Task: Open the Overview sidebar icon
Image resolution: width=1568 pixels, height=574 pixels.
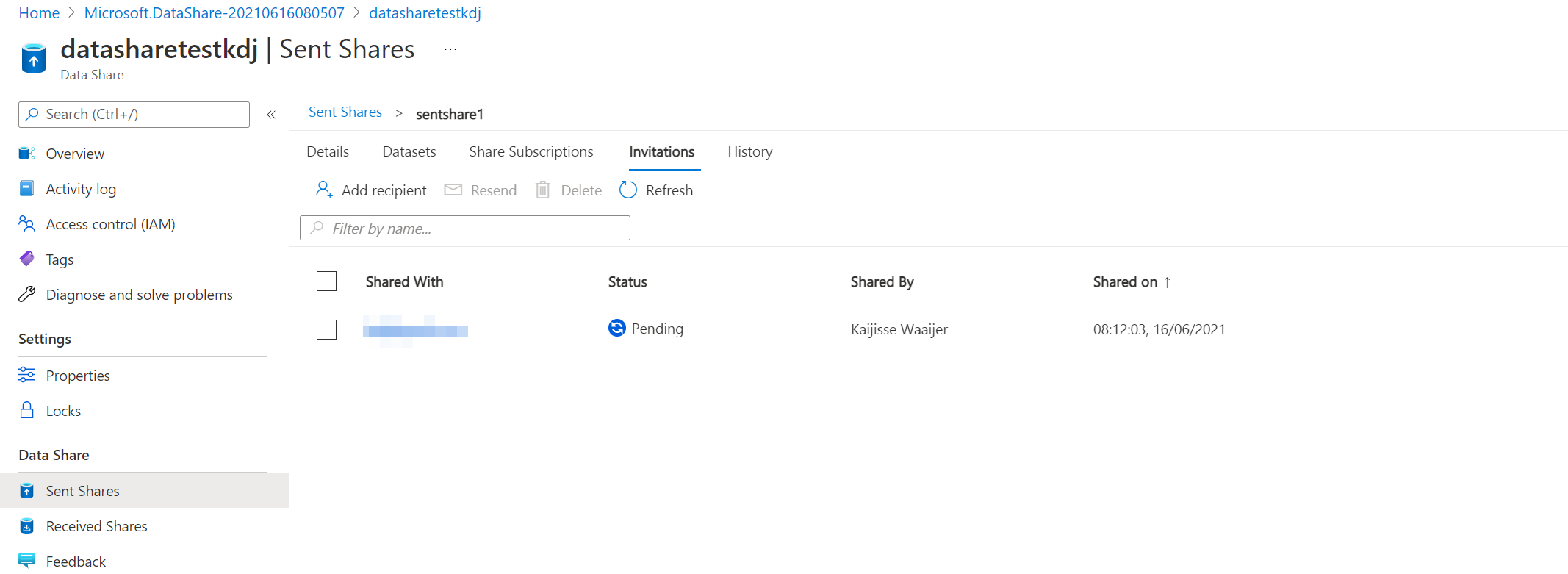Action: tap(27, 154)
